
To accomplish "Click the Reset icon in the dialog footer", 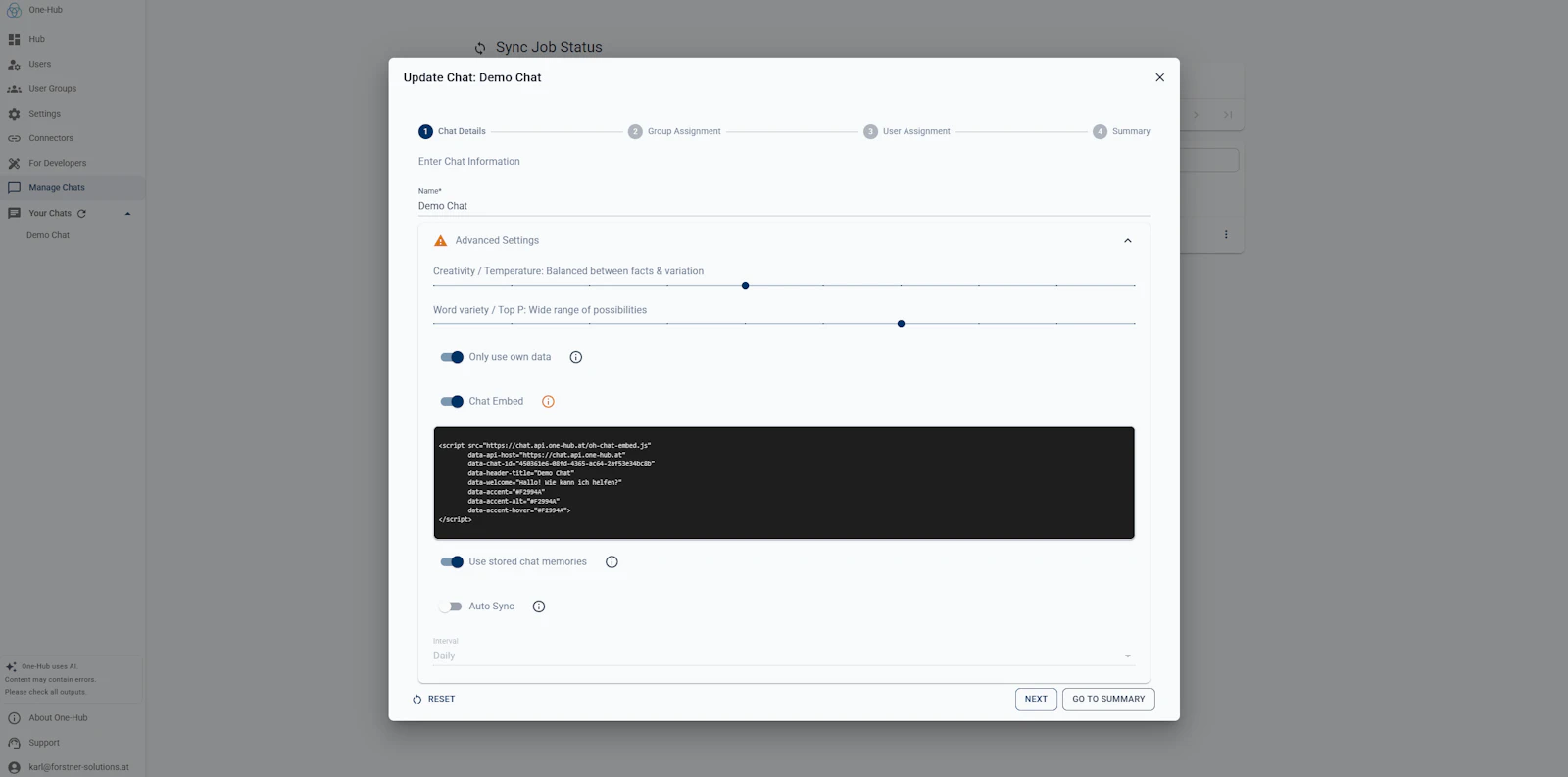I will click(x=417, y=700).
